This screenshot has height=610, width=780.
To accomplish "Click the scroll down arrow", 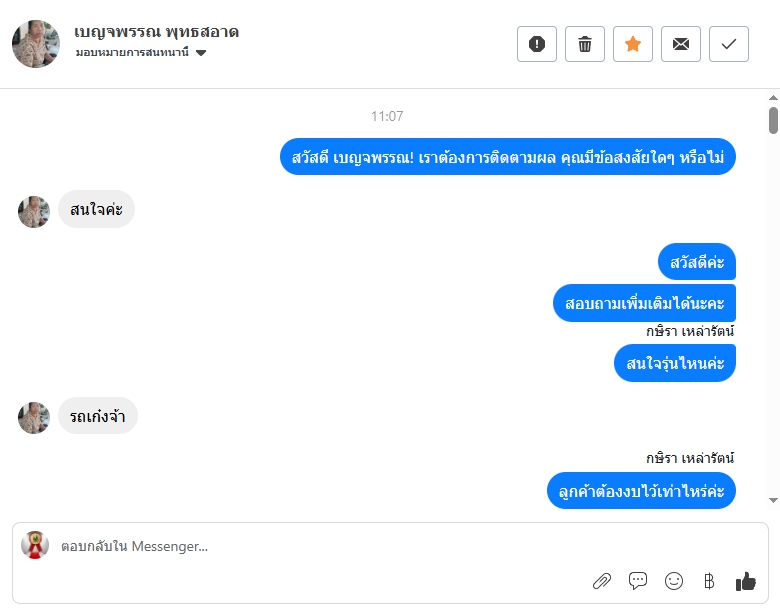I will (773, 500).
